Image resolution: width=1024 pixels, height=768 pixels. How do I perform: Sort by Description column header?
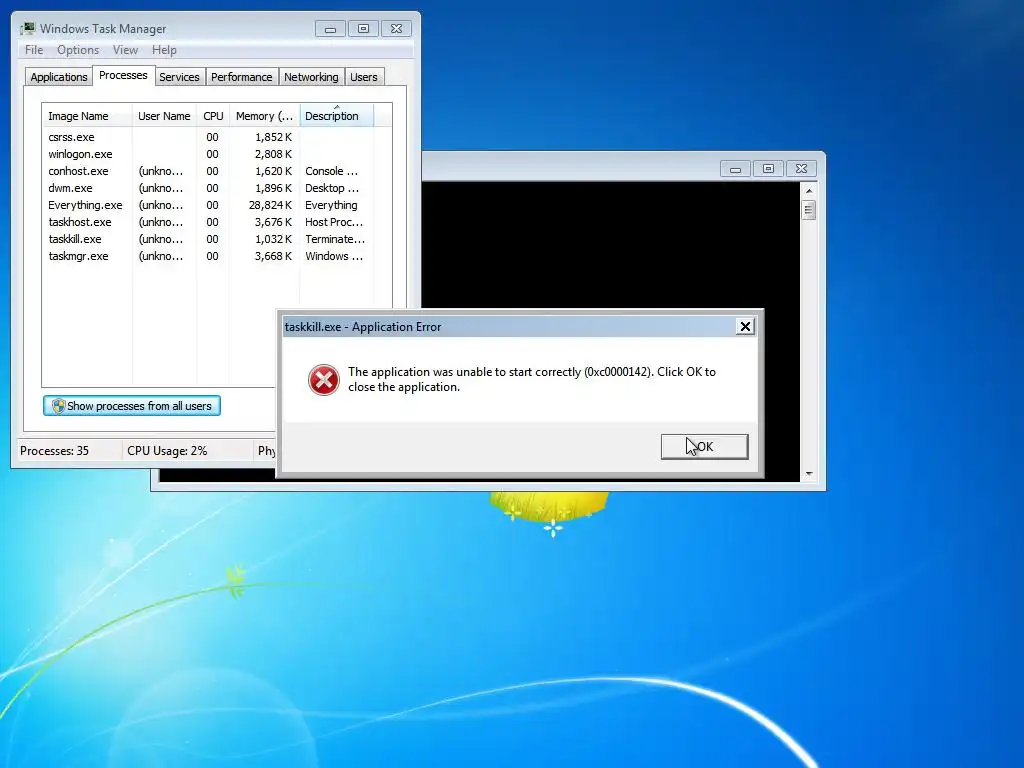[x=336, y=116]
